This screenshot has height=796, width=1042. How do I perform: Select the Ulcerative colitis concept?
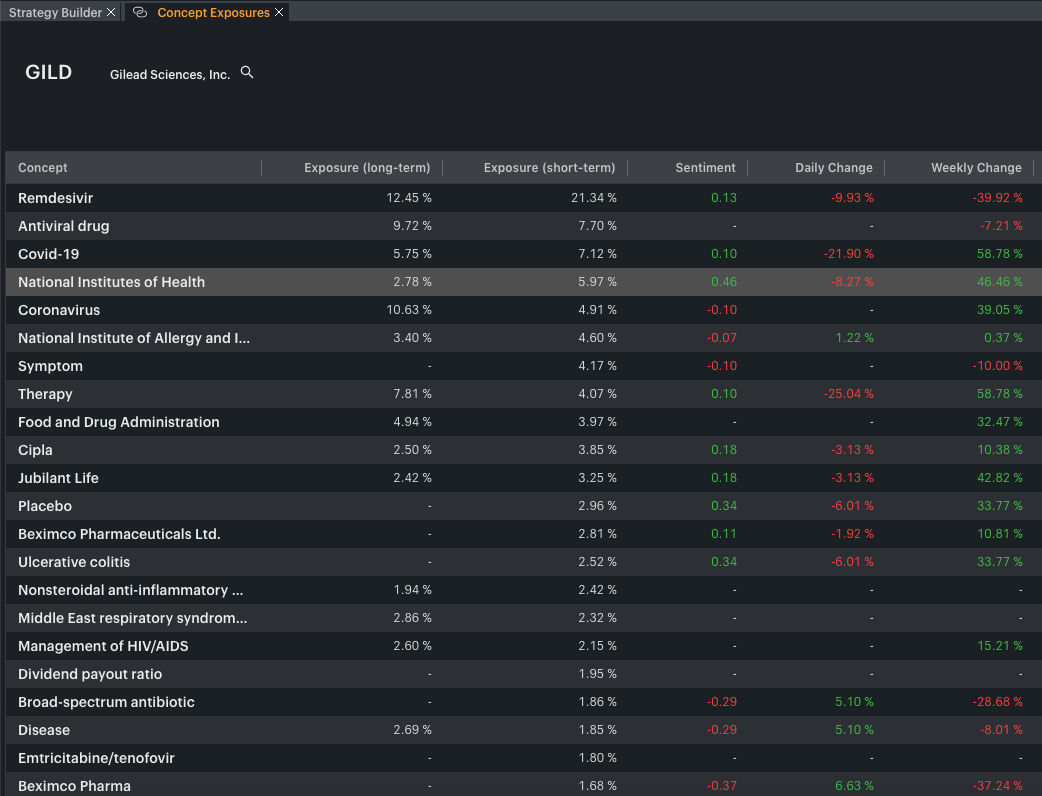74,561
